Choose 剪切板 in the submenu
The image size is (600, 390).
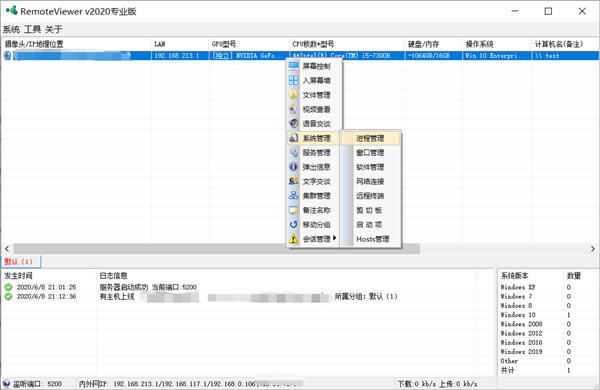pos(370,210)
